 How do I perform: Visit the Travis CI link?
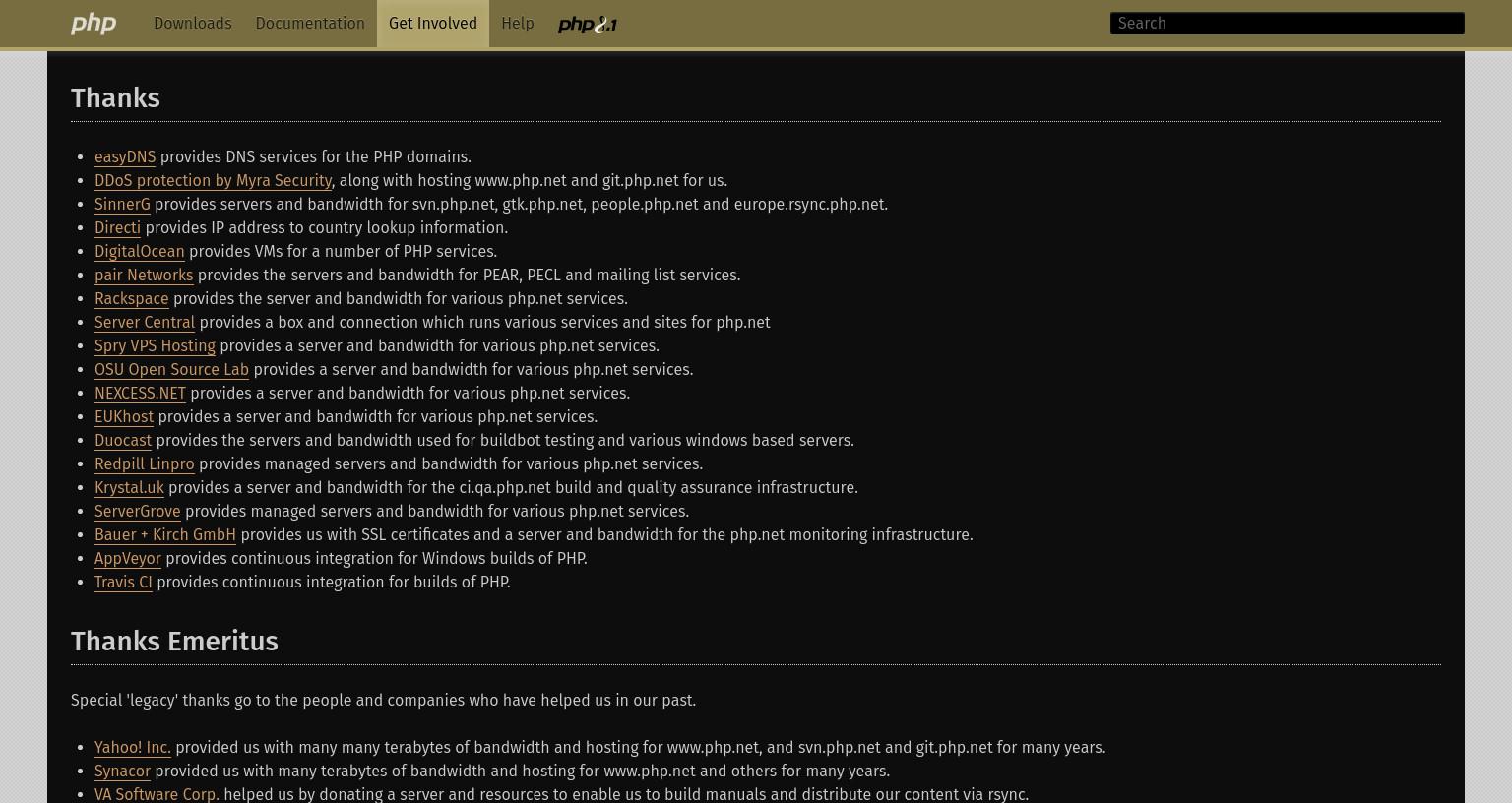(x=123, y=583)
